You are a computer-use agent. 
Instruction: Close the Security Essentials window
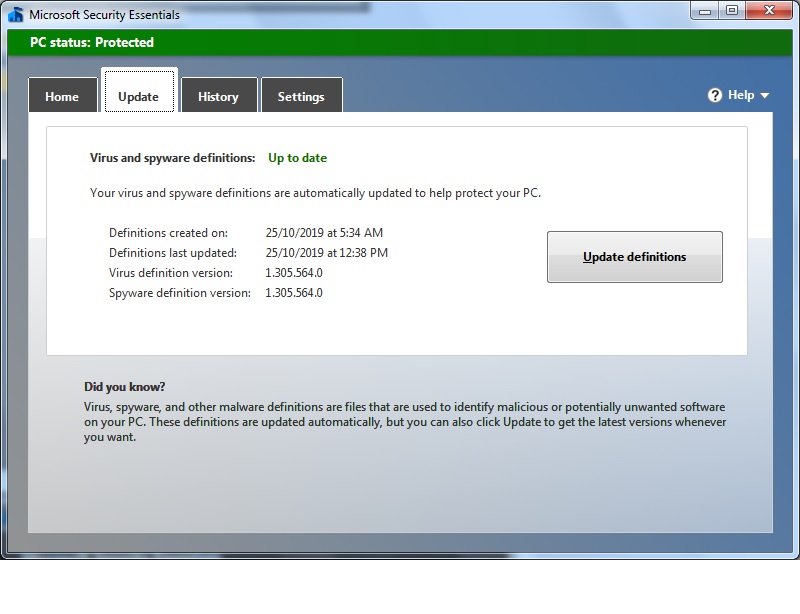click(x=770, y=10)
